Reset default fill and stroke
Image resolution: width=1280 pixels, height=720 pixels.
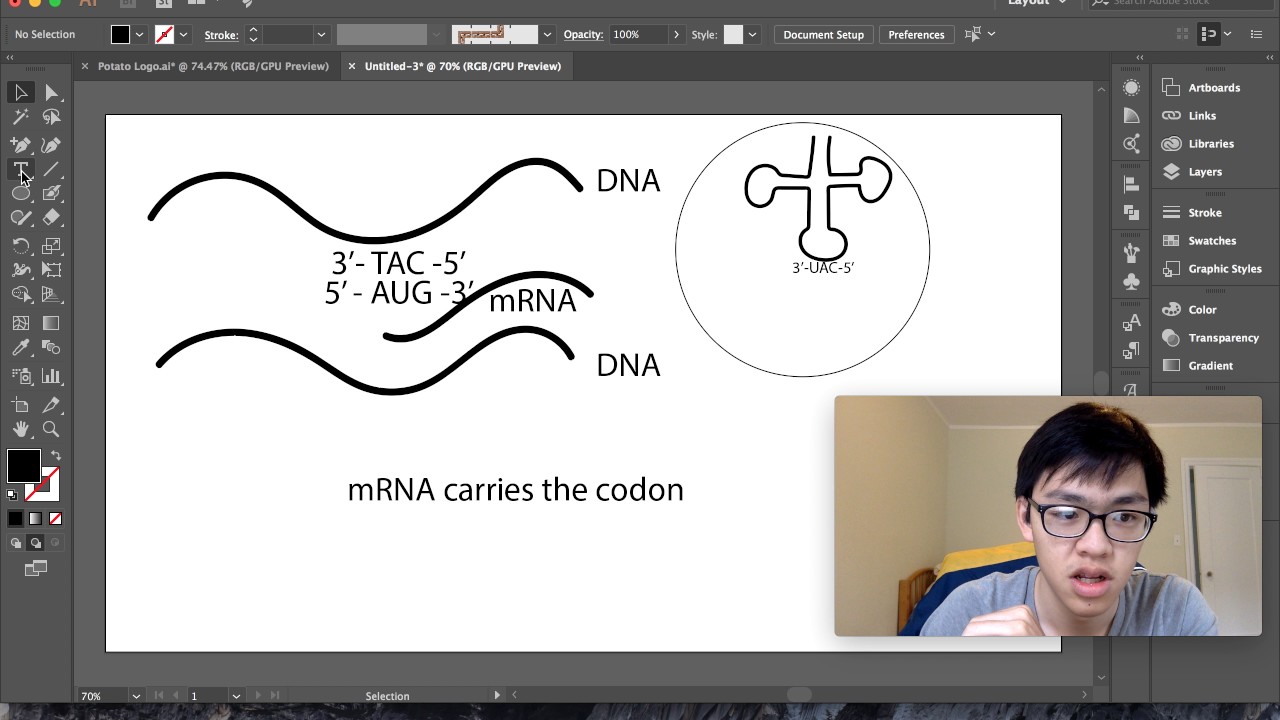point(12,495)
